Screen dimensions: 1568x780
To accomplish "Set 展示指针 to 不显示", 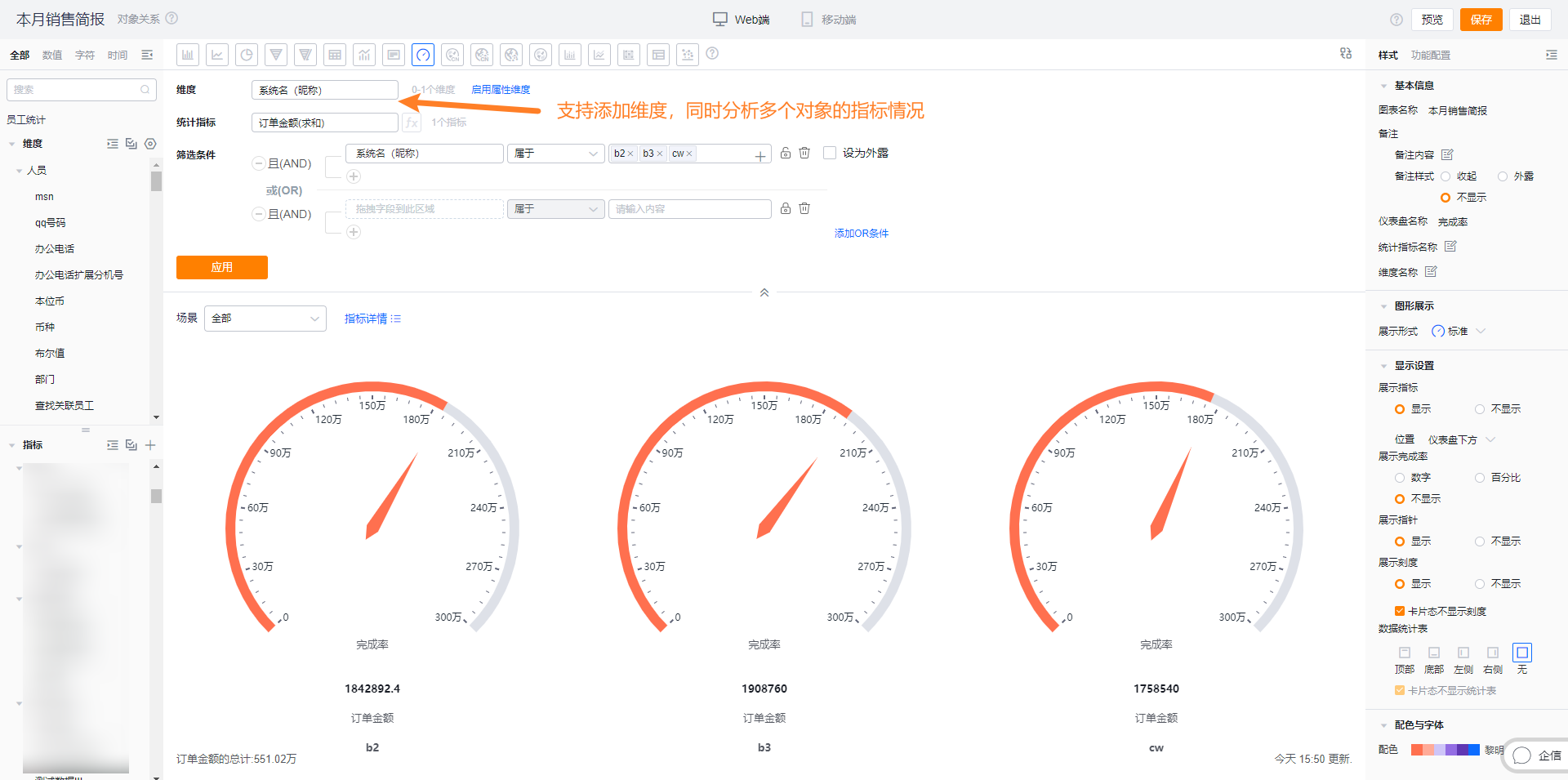I will (1480, 542).
